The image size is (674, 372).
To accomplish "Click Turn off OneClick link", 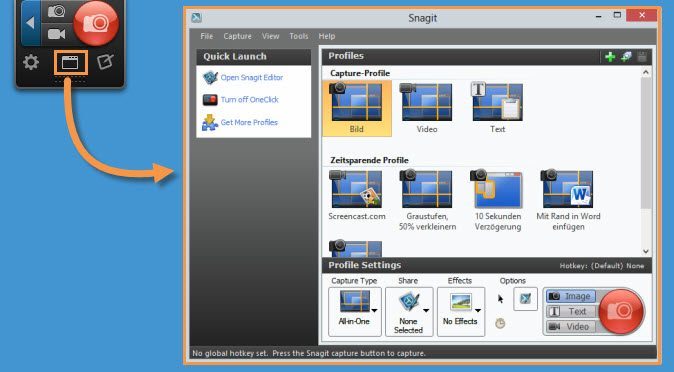I will 250,99.
